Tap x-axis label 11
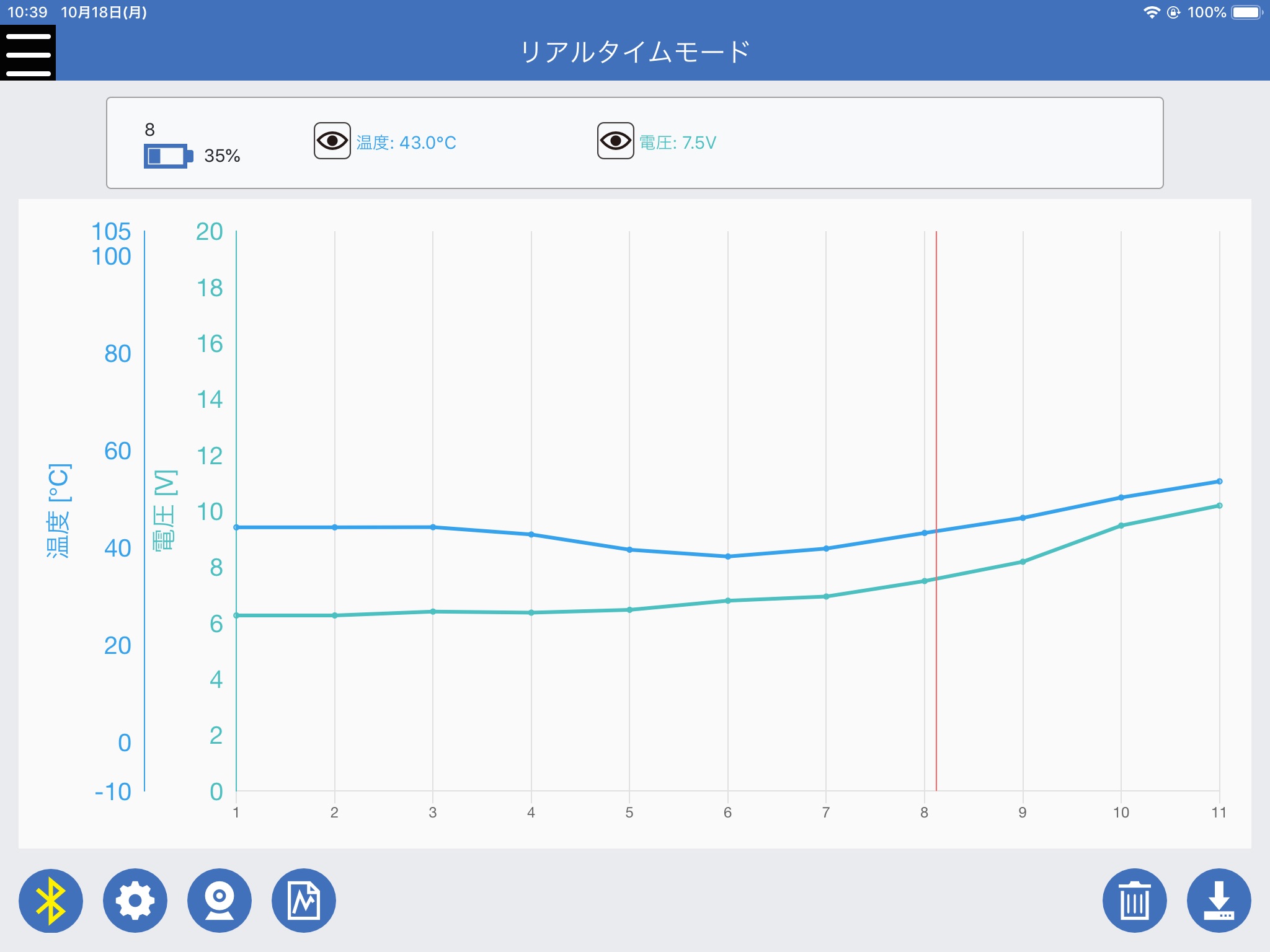The width and height of the screenshot is (1270, 952). pos(1219,813)
